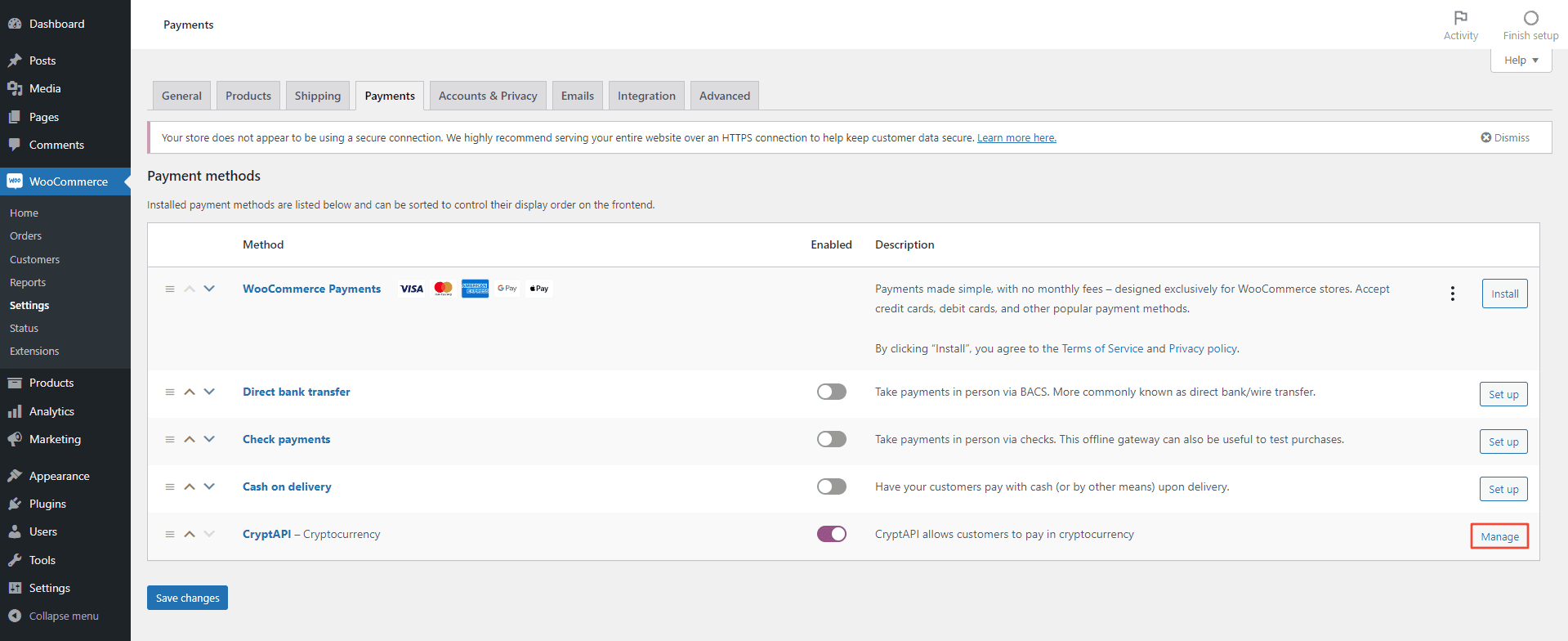Open the Learn more here link

click(x=1016, y=137)
